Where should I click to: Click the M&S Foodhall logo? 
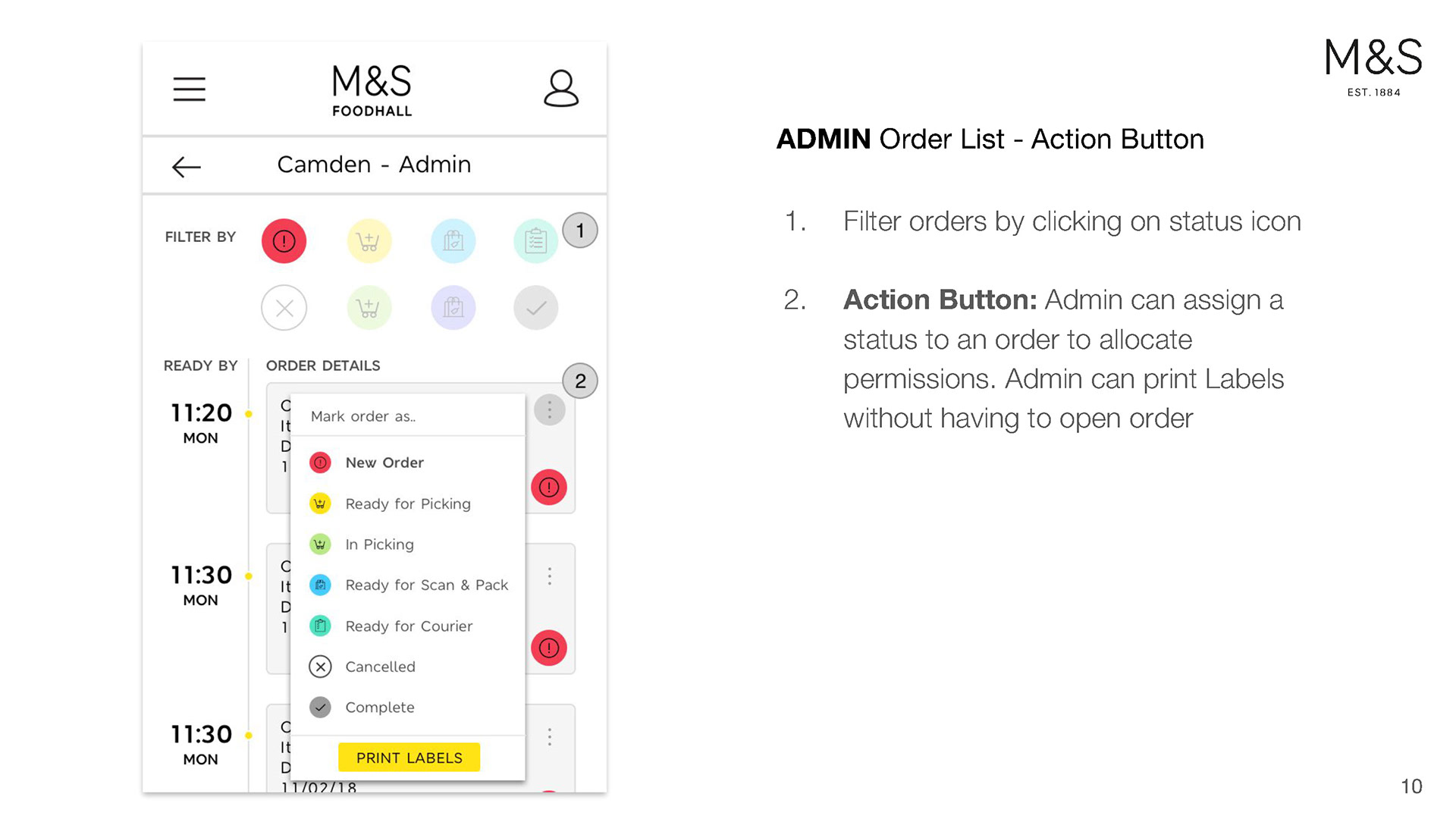coord(372,90)
